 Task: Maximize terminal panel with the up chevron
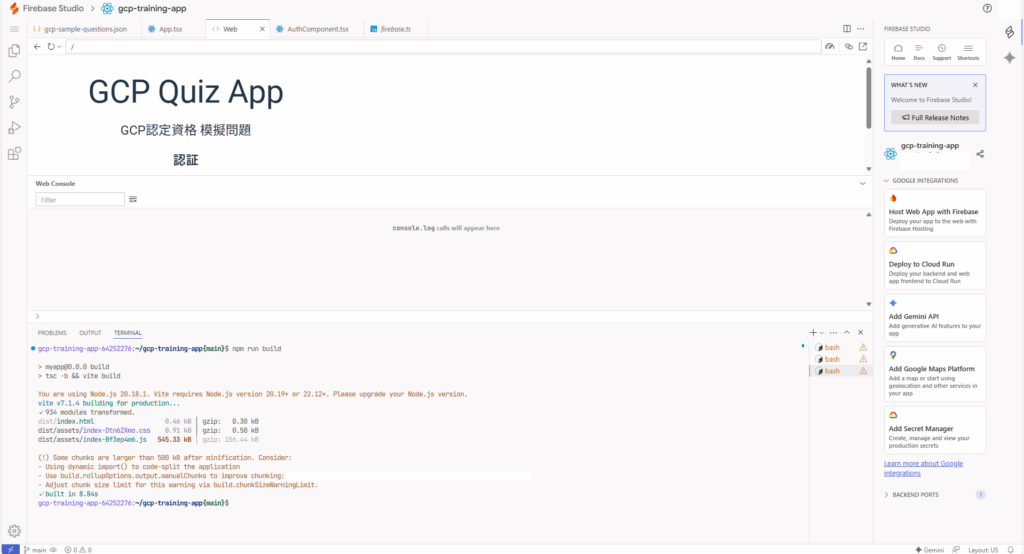[x=846, y=332]
